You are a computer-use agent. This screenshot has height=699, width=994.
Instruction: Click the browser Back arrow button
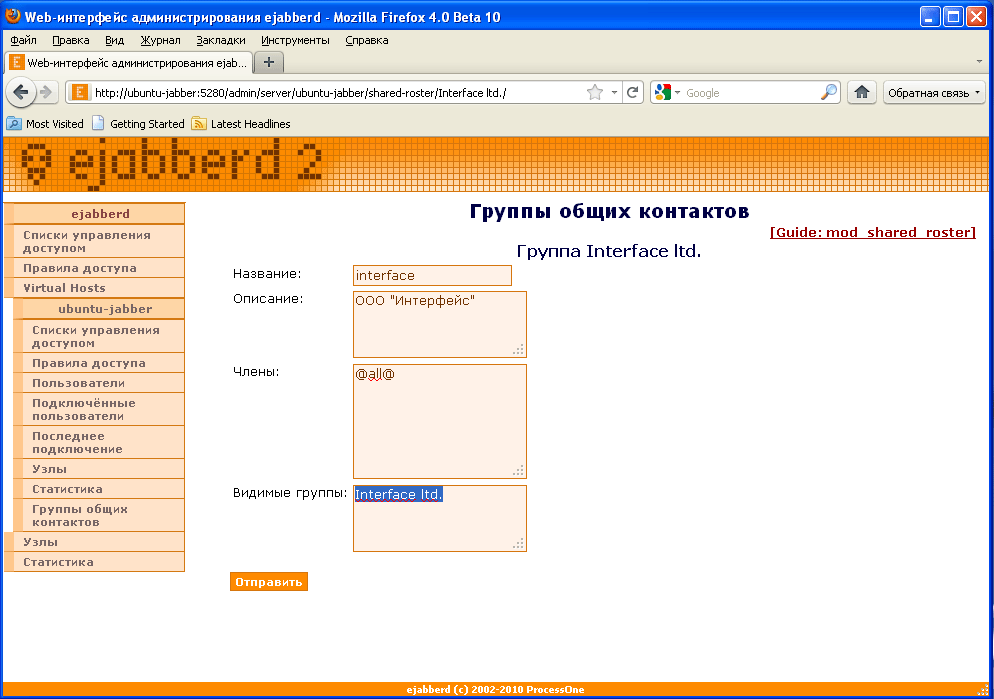tap(20, 93)
